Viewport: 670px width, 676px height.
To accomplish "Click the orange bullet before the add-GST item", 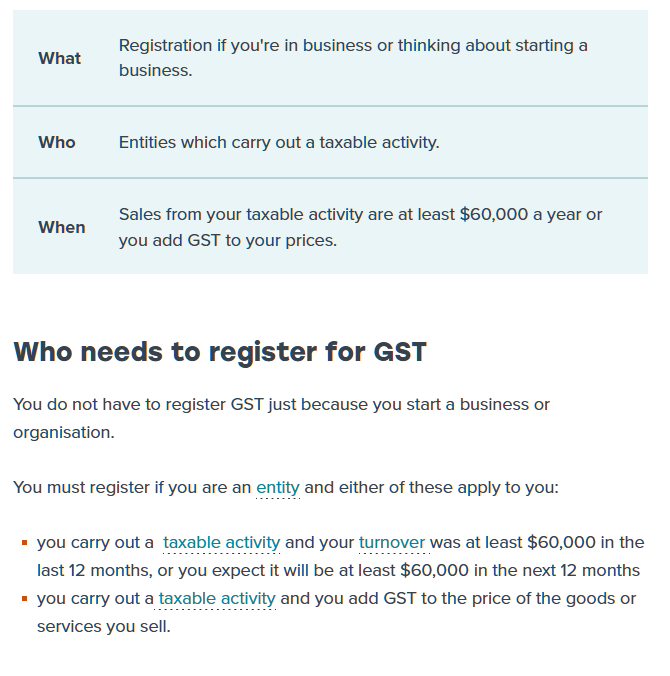I will (25, 599).
